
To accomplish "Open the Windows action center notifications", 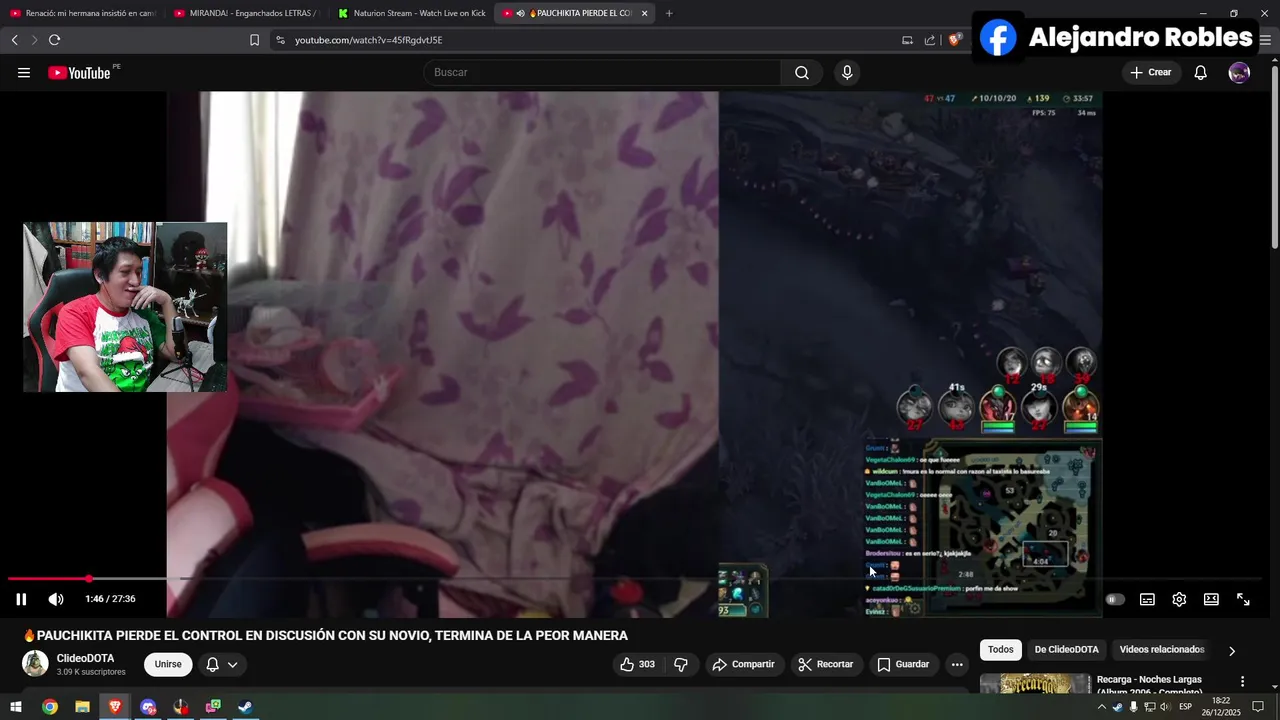I will [x=1258, y=707].
